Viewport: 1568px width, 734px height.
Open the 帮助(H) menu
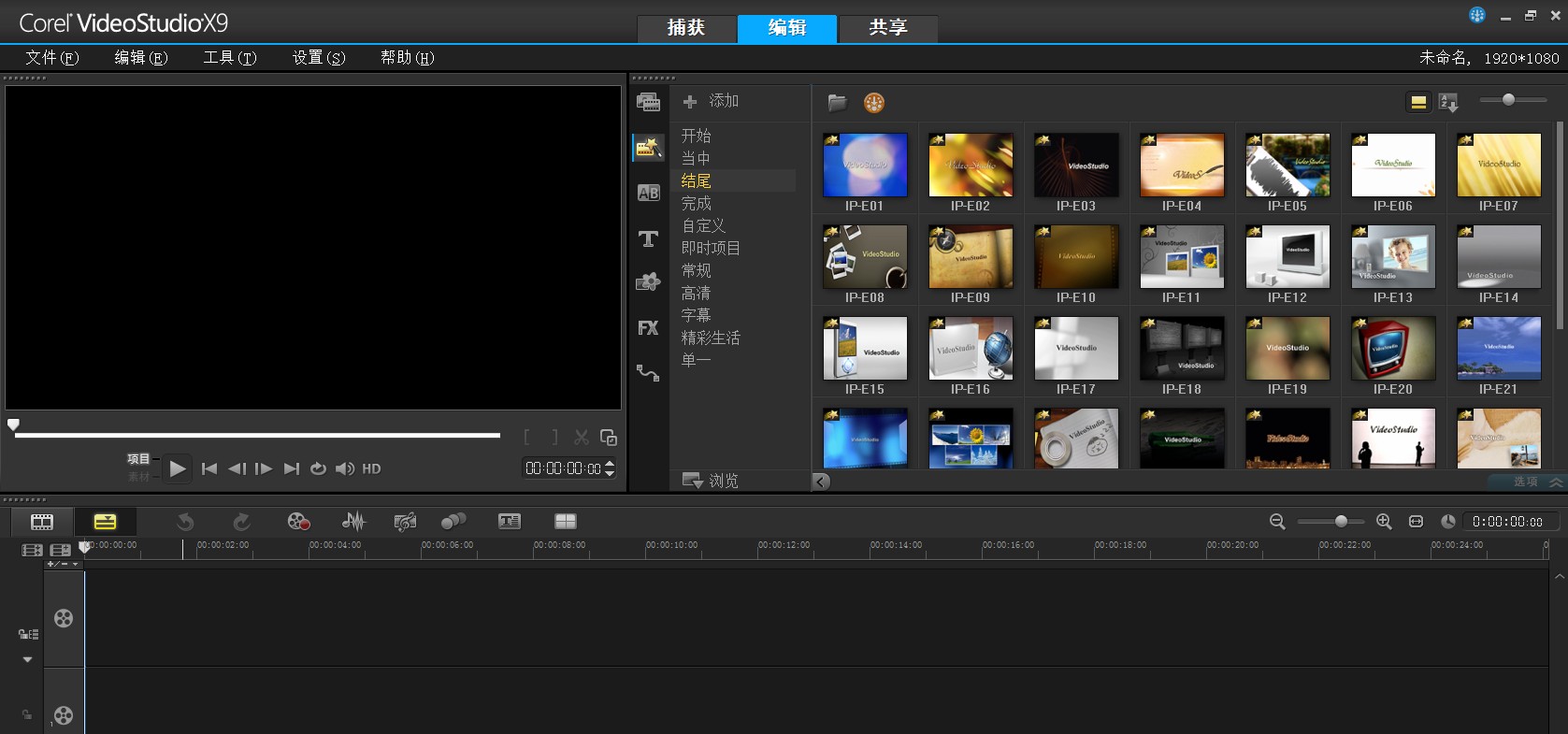coord(408,58)
